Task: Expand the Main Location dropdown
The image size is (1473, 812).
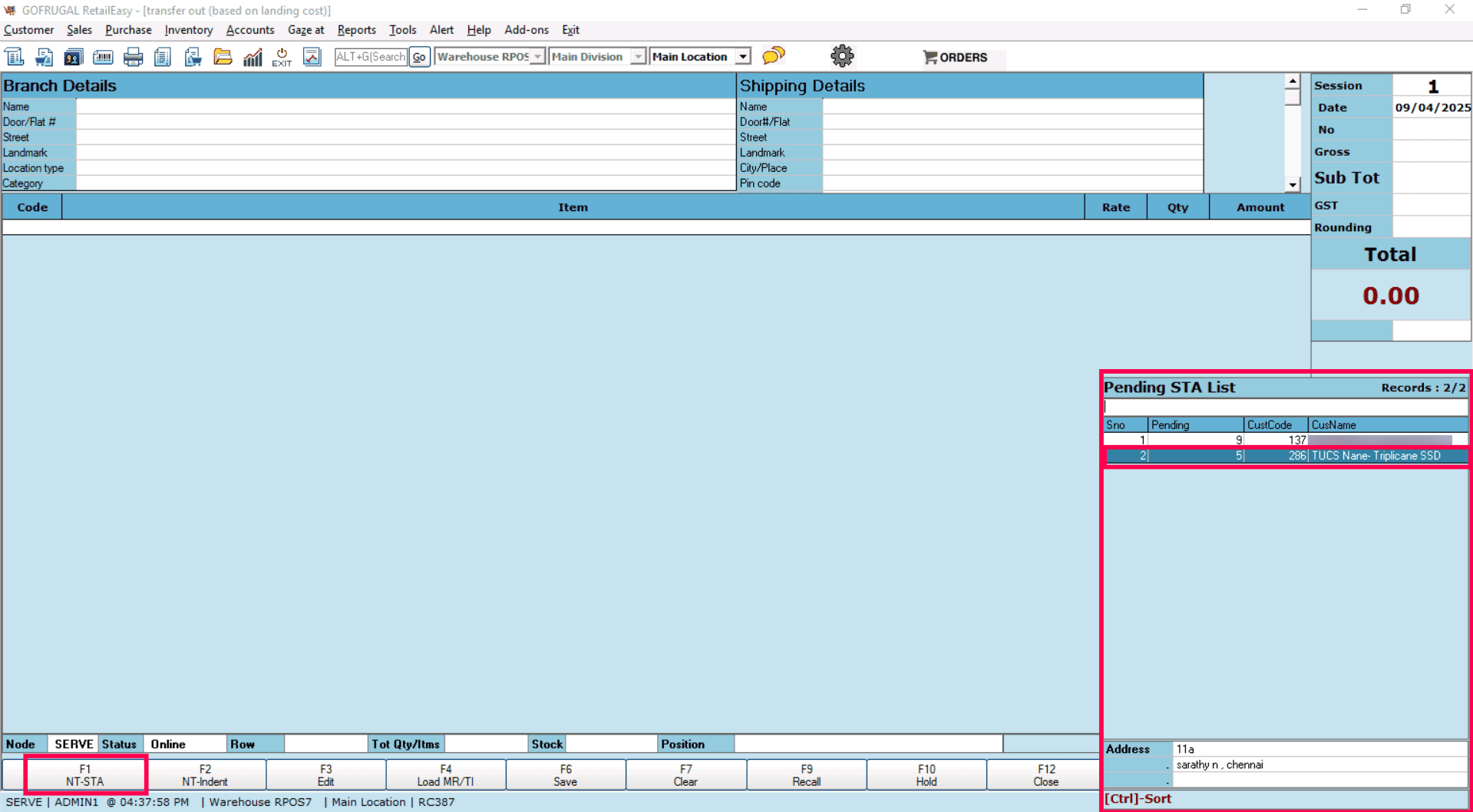Action: point(742,57)
